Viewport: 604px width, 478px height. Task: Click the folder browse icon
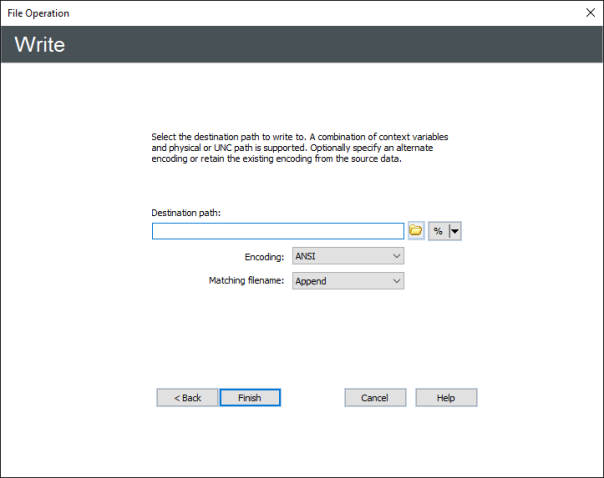[416, 231]
